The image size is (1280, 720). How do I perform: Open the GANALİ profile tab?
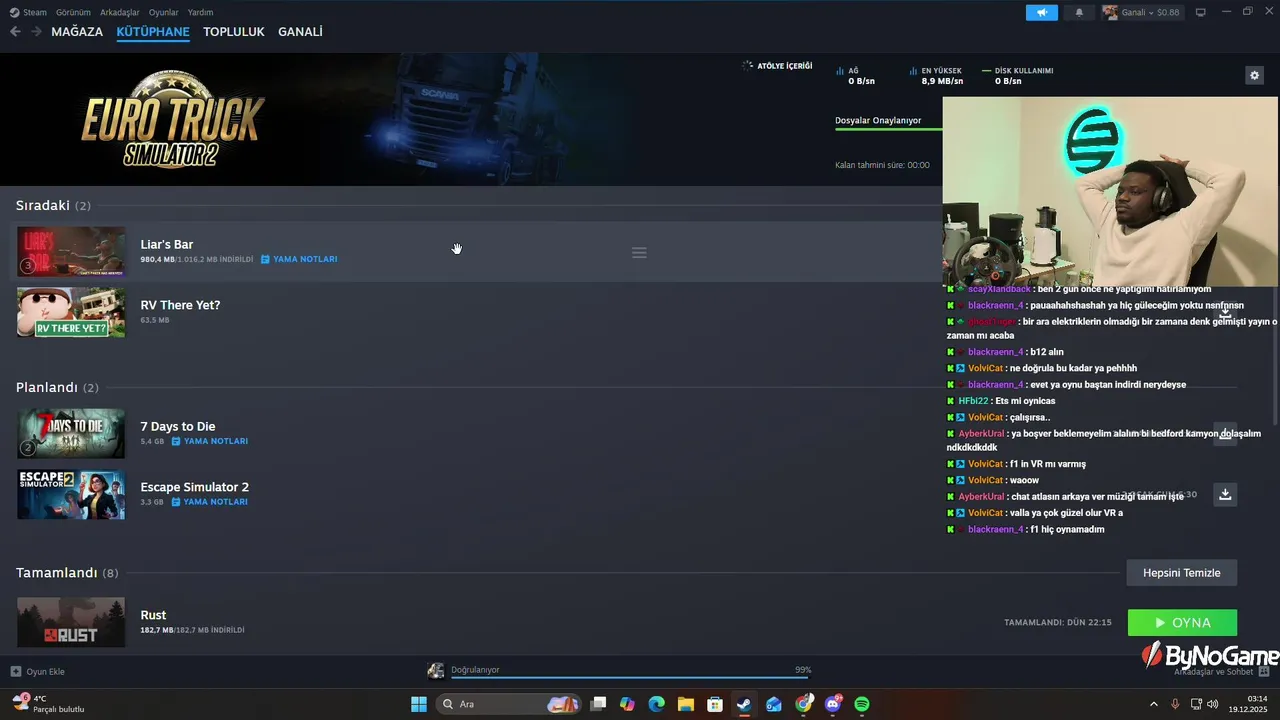click(300, 32)
